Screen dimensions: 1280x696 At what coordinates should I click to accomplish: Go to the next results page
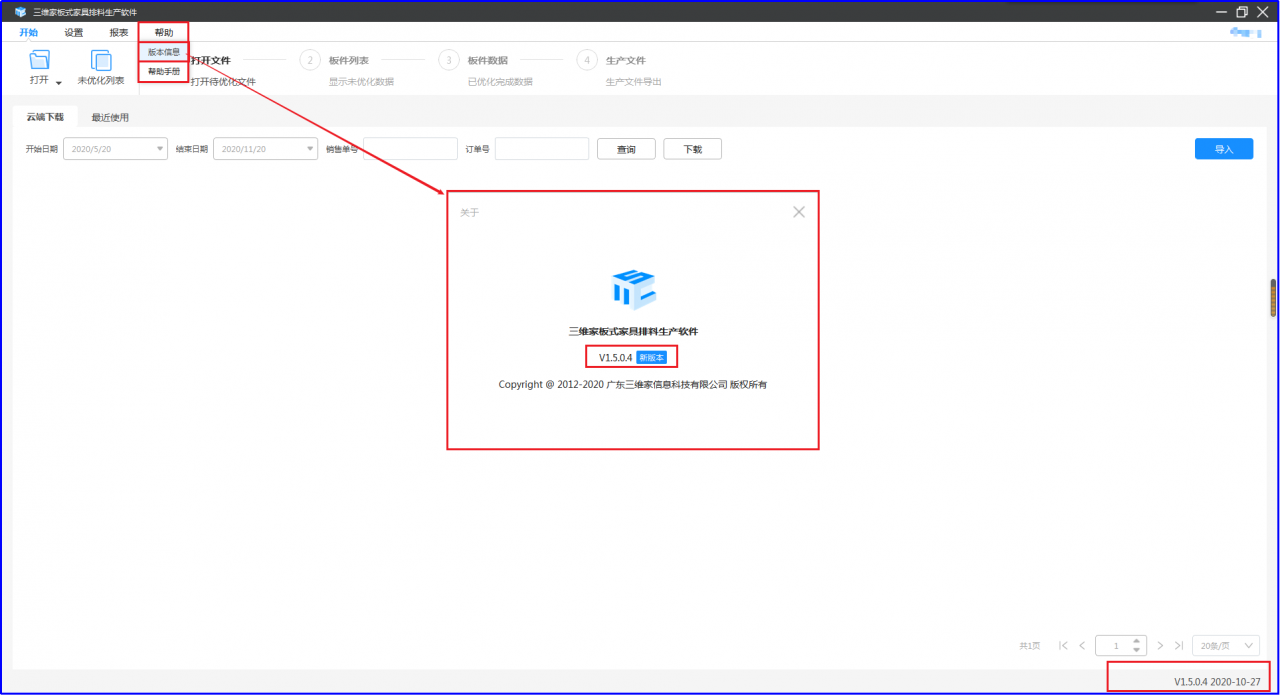point(1161,646)
